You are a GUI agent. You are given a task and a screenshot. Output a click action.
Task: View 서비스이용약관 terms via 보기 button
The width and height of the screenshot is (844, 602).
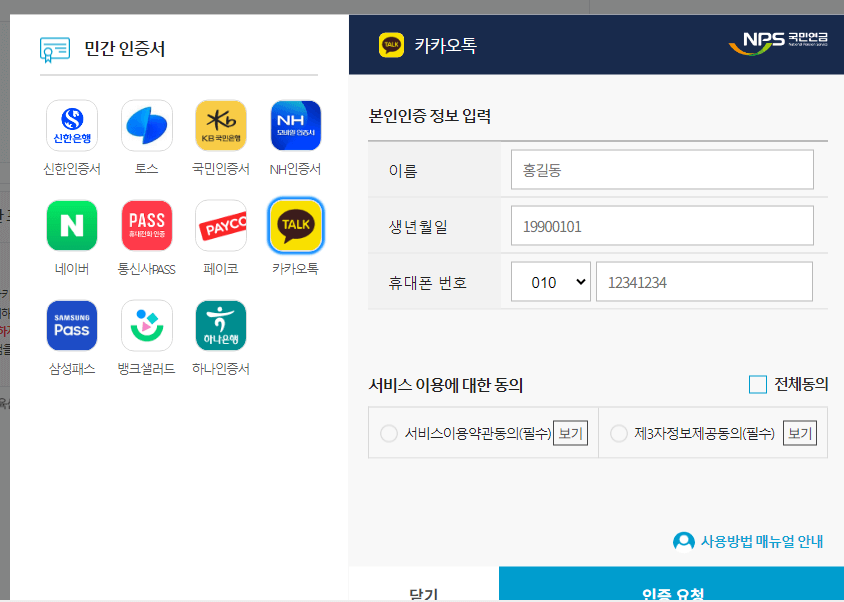[570, 433]
